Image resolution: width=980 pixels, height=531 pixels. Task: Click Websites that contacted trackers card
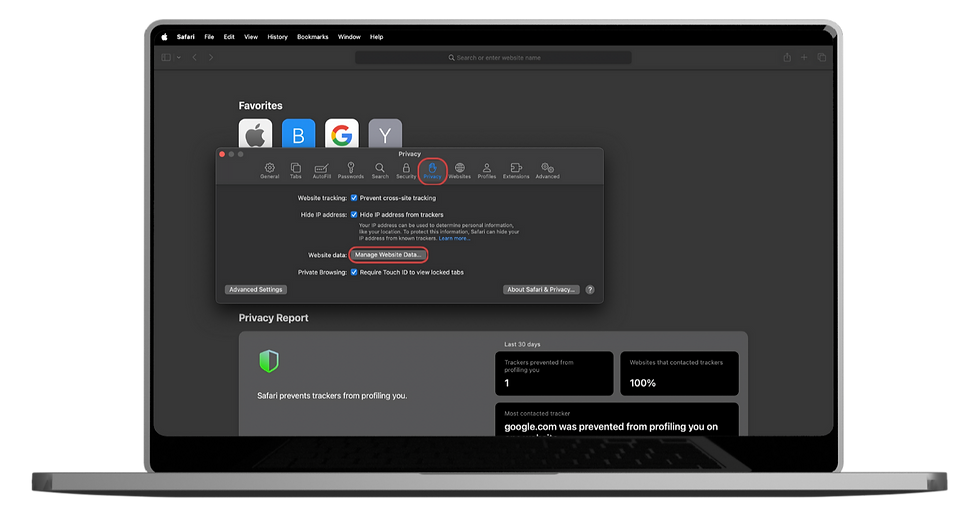coord(679,373)
